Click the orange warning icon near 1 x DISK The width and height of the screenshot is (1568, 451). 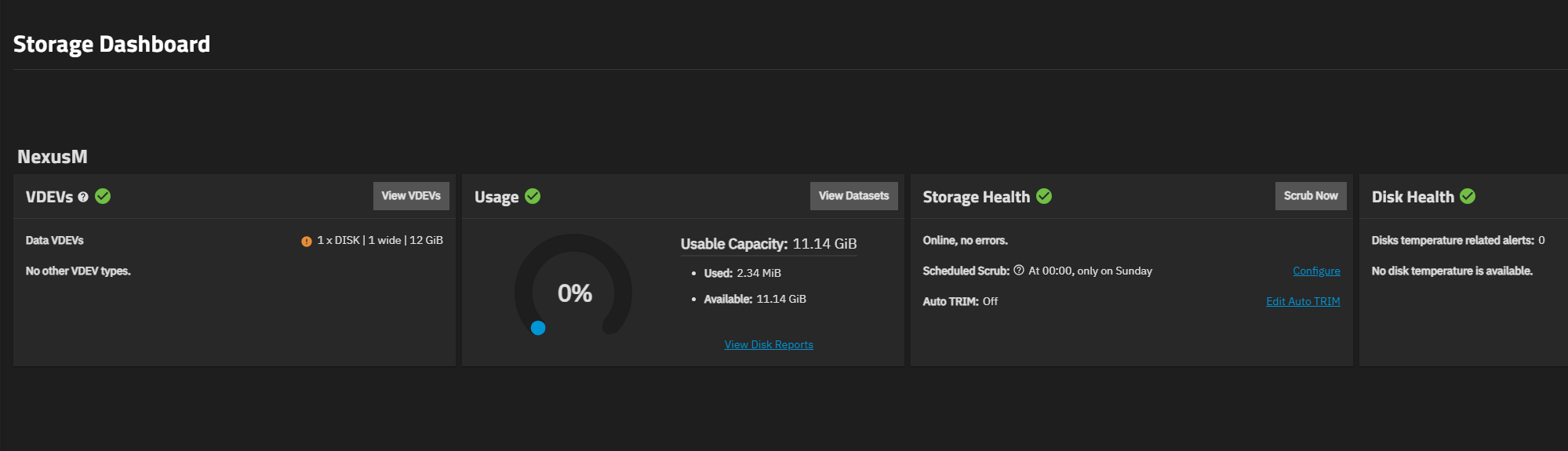pos(307,242)
